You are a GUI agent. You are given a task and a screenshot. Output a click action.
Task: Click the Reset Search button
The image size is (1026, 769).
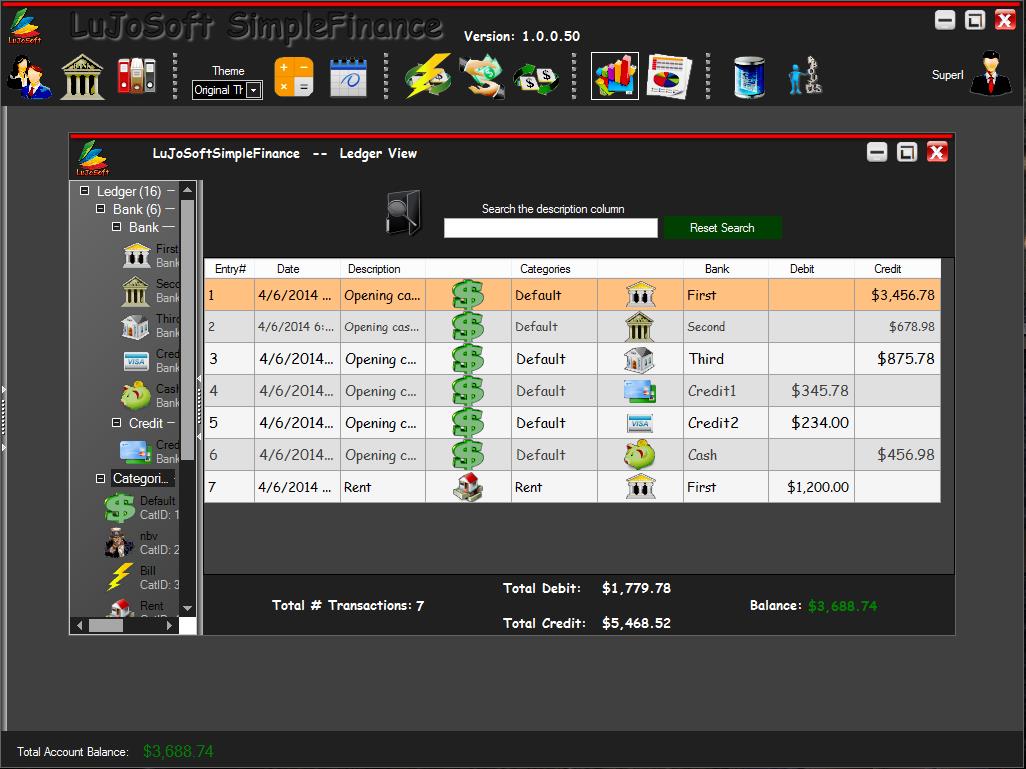[x=722, y=228]
